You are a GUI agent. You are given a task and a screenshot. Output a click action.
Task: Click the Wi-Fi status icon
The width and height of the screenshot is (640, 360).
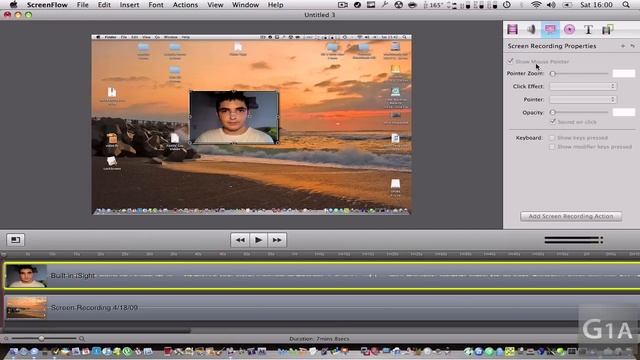click(x=536, y=5)
